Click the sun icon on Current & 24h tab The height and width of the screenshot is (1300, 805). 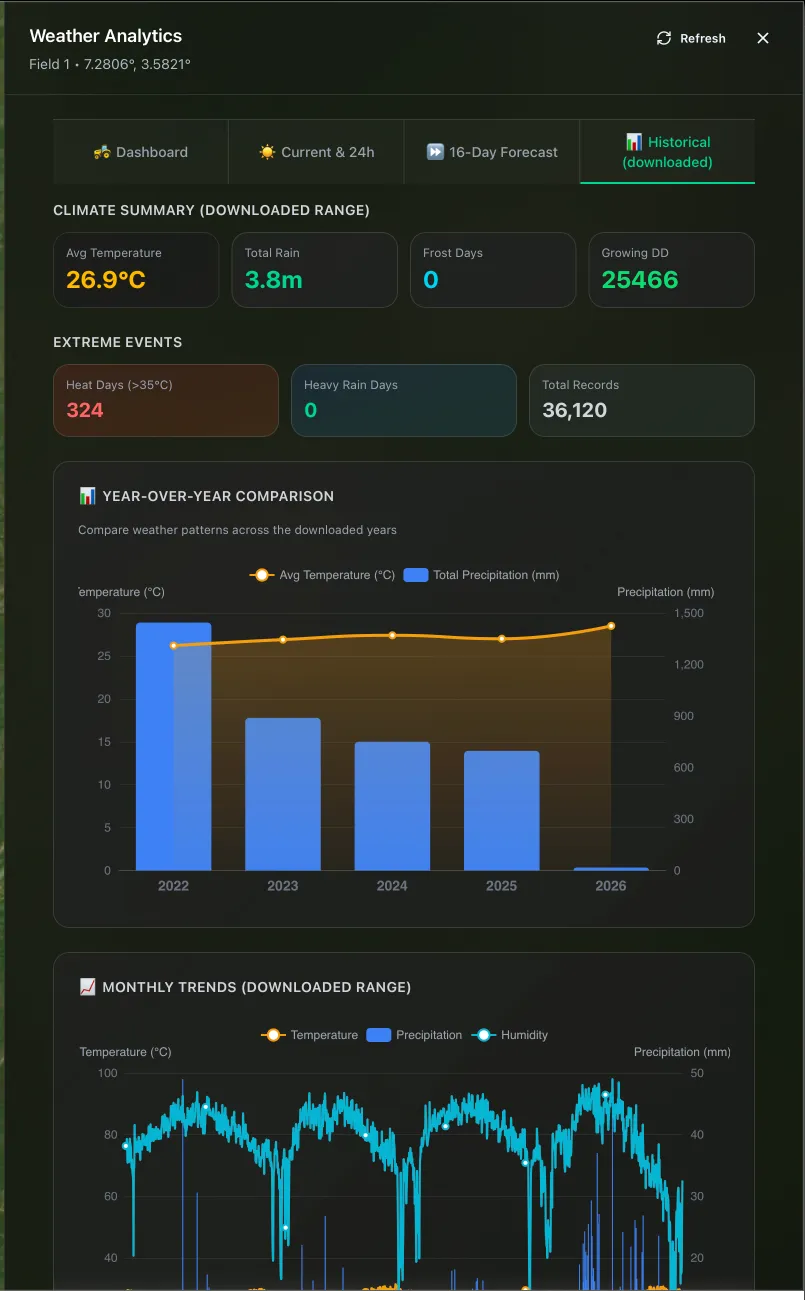tap(267, 152)
